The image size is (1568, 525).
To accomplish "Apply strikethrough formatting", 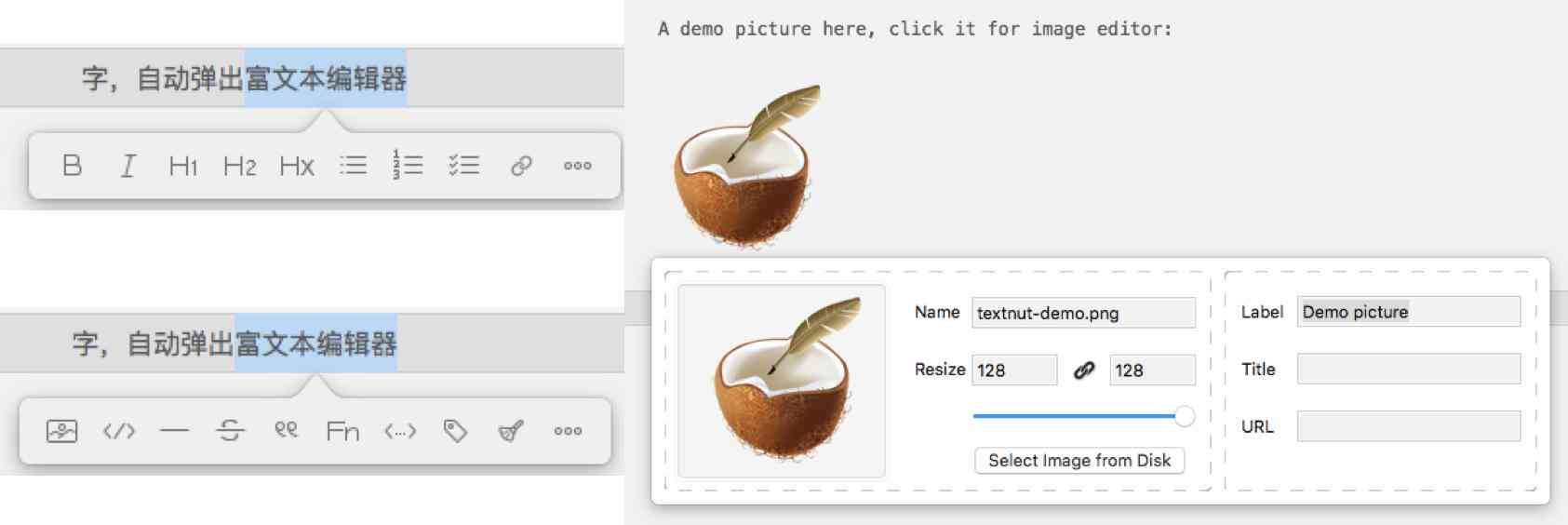I will coord(230,430).
